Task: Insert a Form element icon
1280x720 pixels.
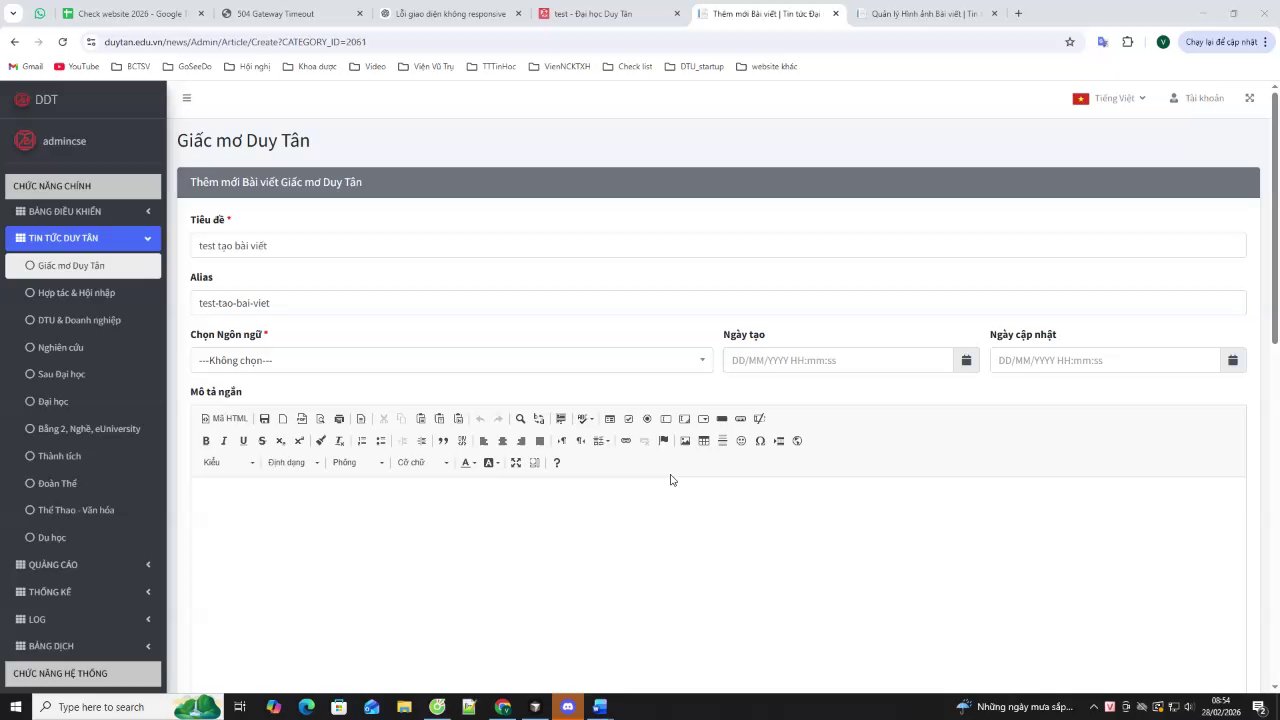Action: pos(610,419)
